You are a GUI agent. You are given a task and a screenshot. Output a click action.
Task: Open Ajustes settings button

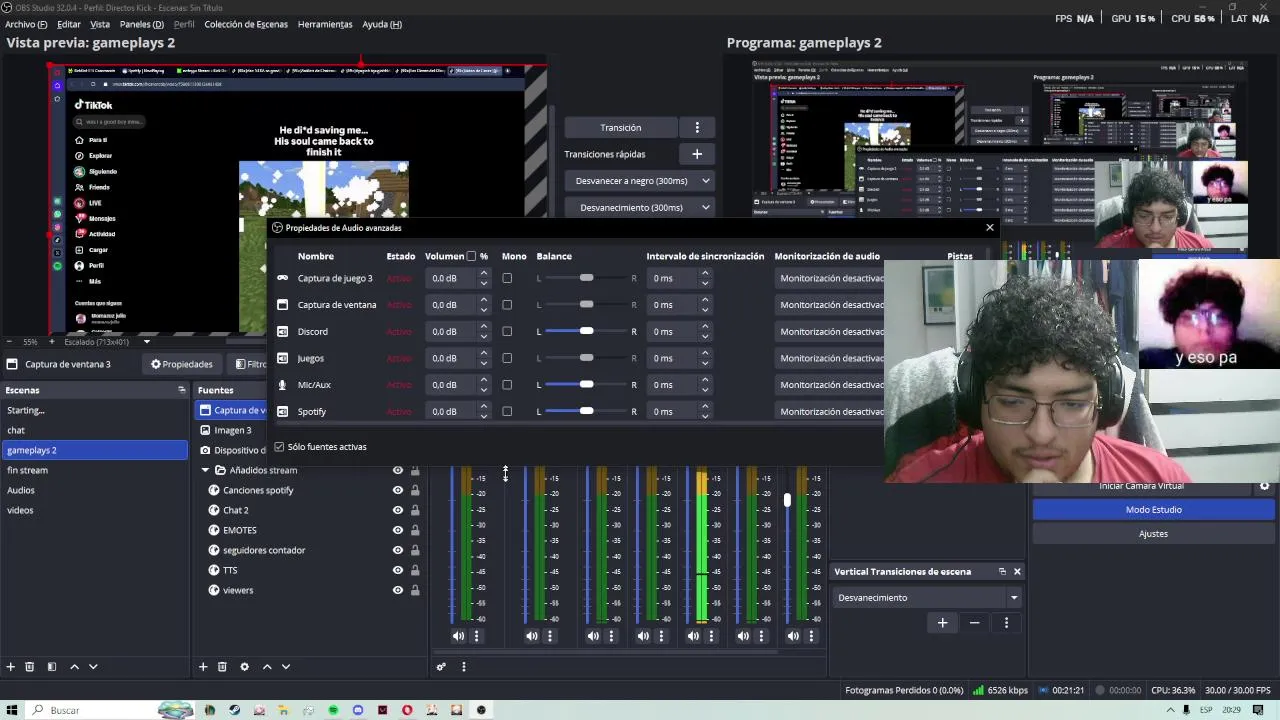click(1153, 534)
